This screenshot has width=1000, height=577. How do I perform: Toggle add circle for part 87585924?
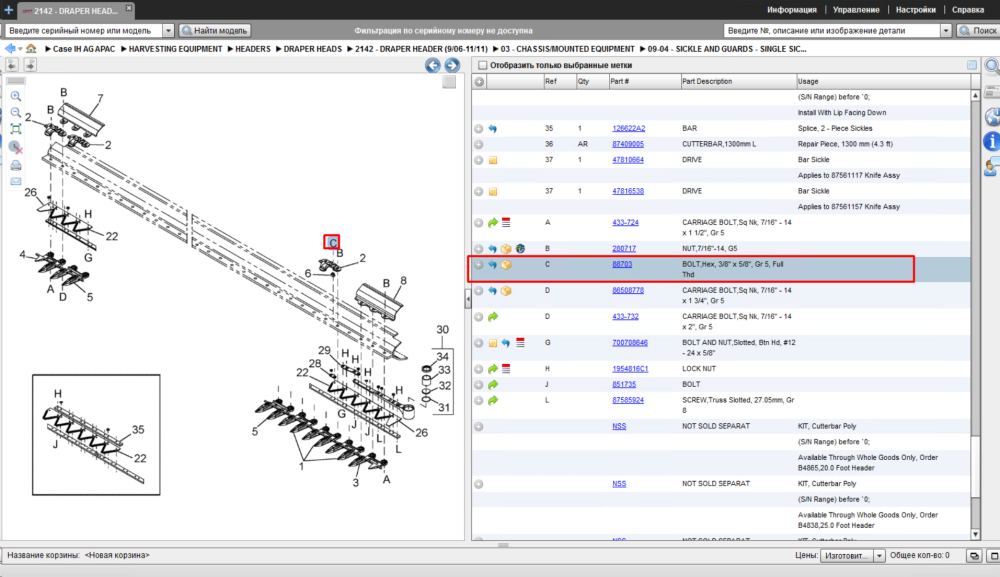coord(479,400)
